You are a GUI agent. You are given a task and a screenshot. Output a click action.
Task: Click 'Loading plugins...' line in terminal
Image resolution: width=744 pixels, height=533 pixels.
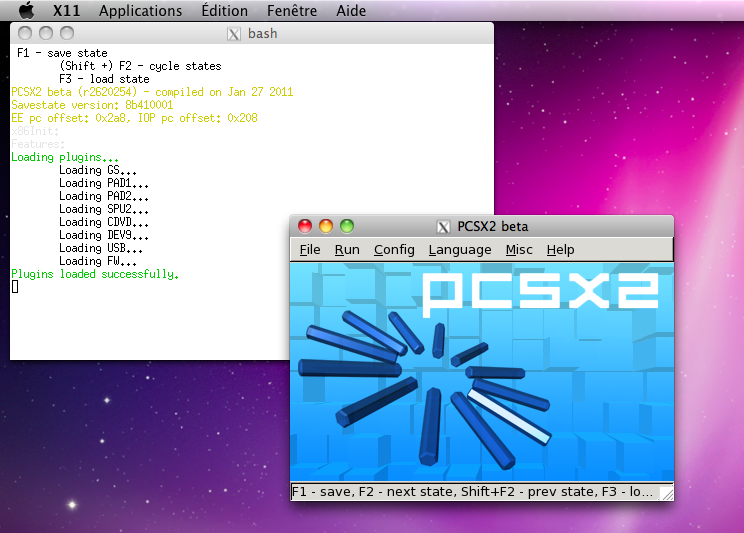pos(65,157)
